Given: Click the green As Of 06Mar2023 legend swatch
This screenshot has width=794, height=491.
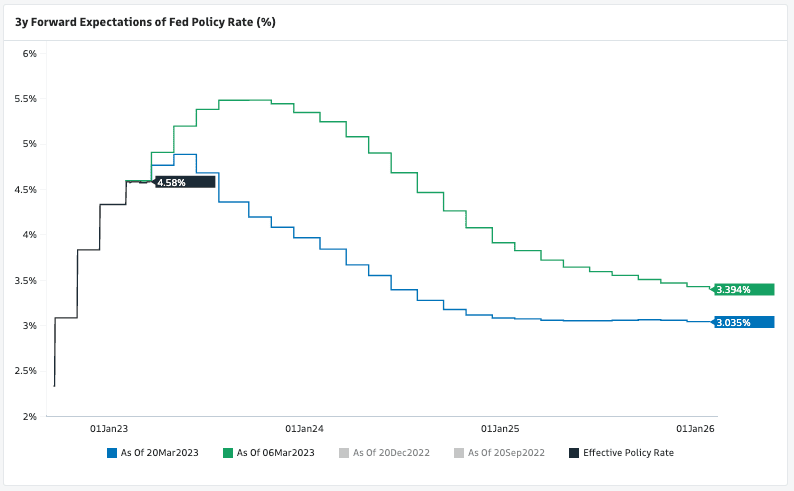Looking at the screenshot, I should pyautogui.click(x=228, y=453).
